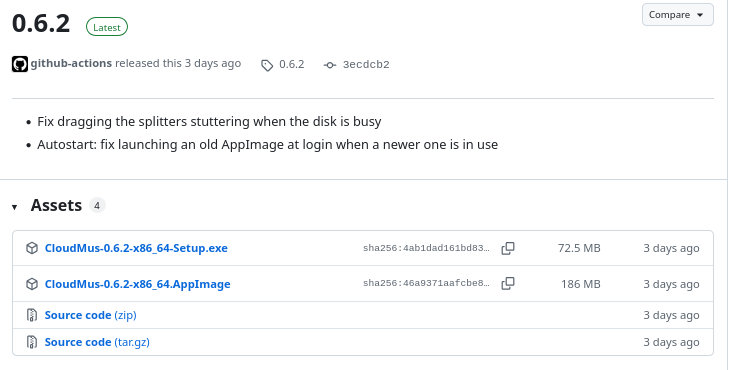Click the zip file icon for source code
This screenshot has width=730, height=370.
pyautogui.click(x=32, y=315)
